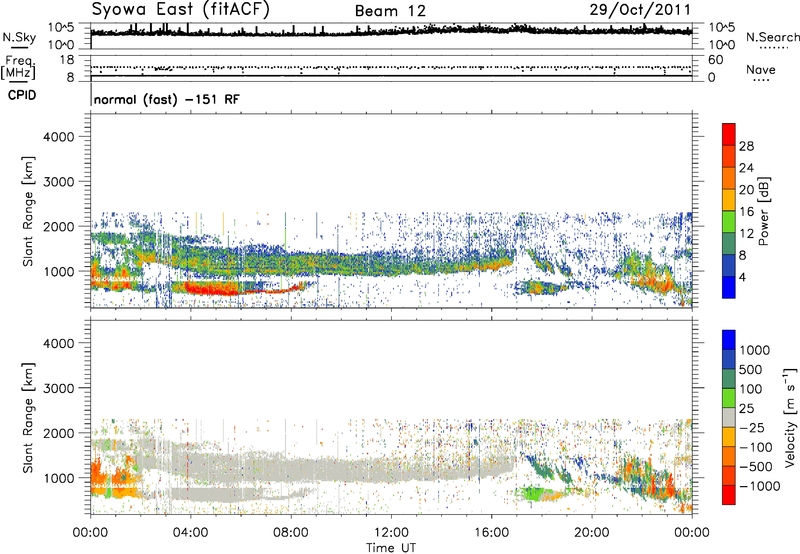800x554 pixels.
Task: Select the '16:00' time tick label
Action: tap(491, 533)
